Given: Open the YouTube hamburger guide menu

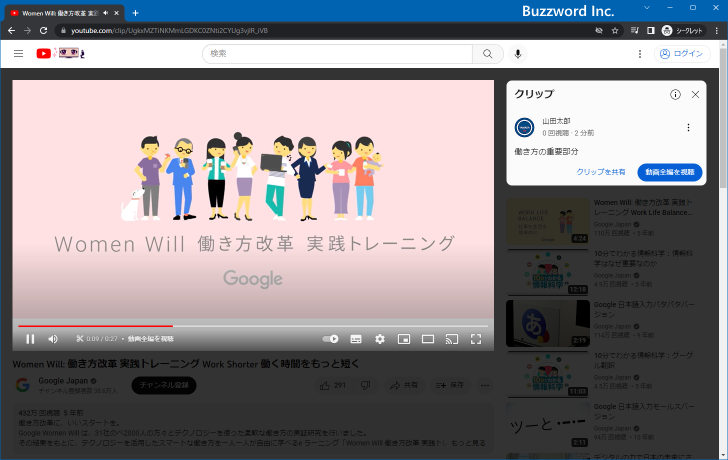Looking at the screenshot, I should [x=19, y=54].
